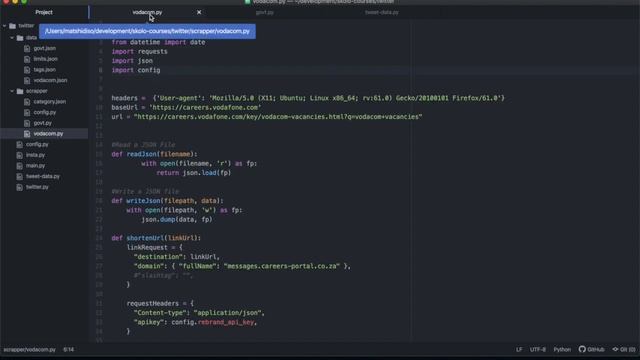Image resolution: width=640 pixels, height=360 pixels.
Task: Open limits.json in the tree
Action: [x=45, y=59]
